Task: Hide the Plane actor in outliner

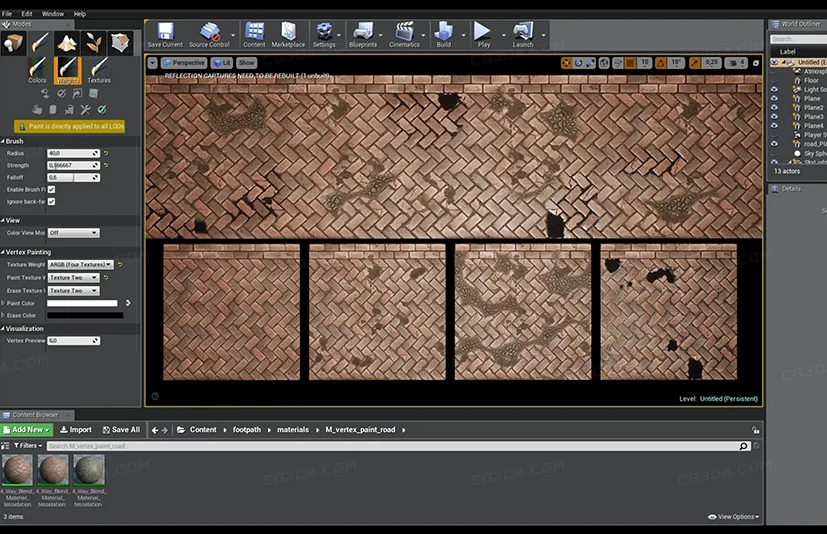Action: coord(774,98)
